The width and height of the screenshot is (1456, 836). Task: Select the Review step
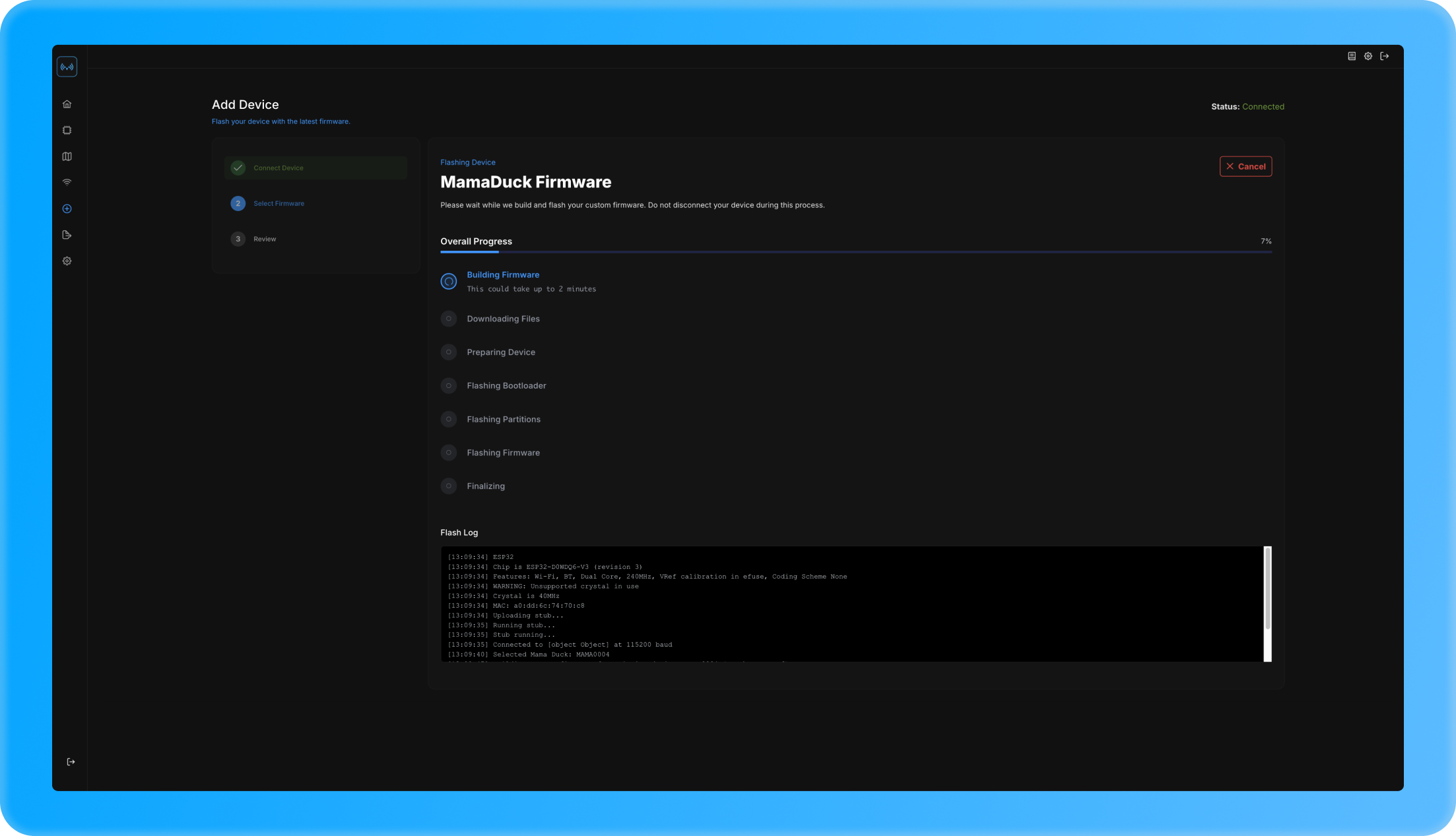(x=265, y=239)
